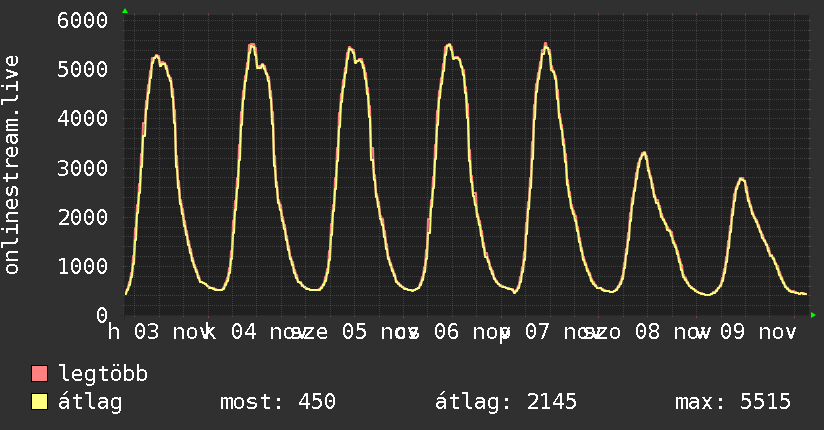Click the '08 nov' date label
824x430 pixels.
(672, 332)
